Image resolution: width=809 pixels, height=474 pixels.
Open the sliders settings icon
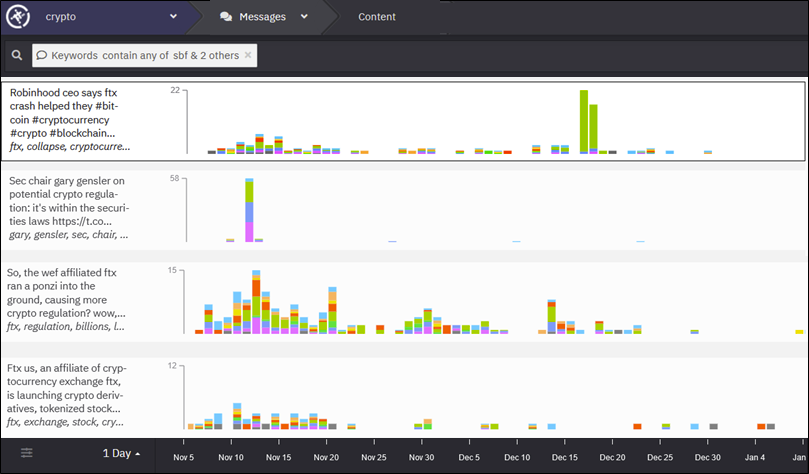click(x=26, y=453)
